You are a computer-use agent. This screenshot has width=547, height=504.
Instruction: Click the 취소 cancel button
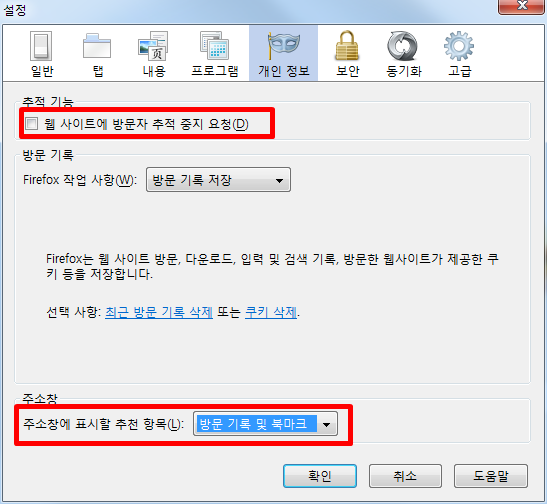[405, 476]
